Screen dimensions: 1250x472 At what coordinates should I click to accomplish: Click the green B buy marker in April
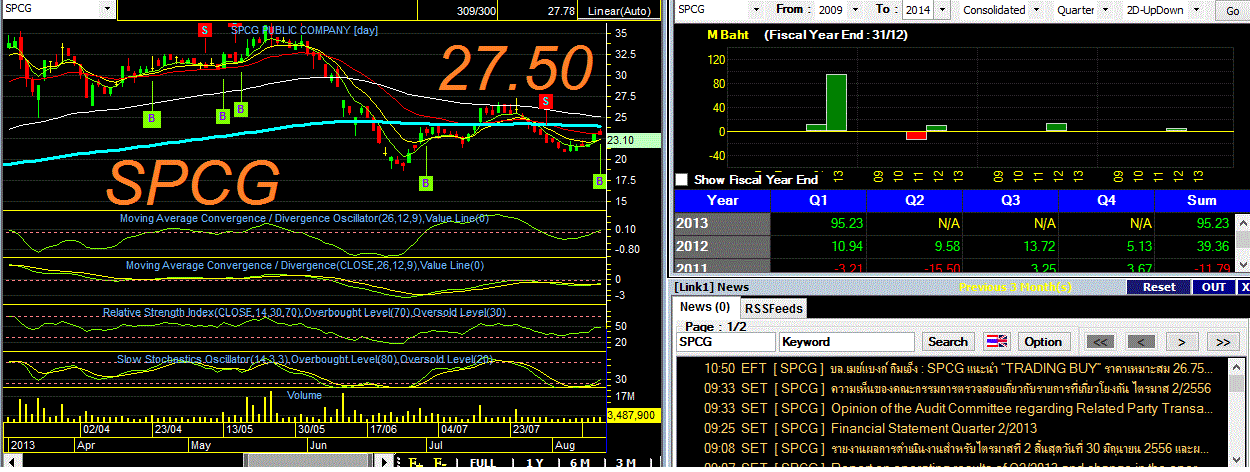152,118
